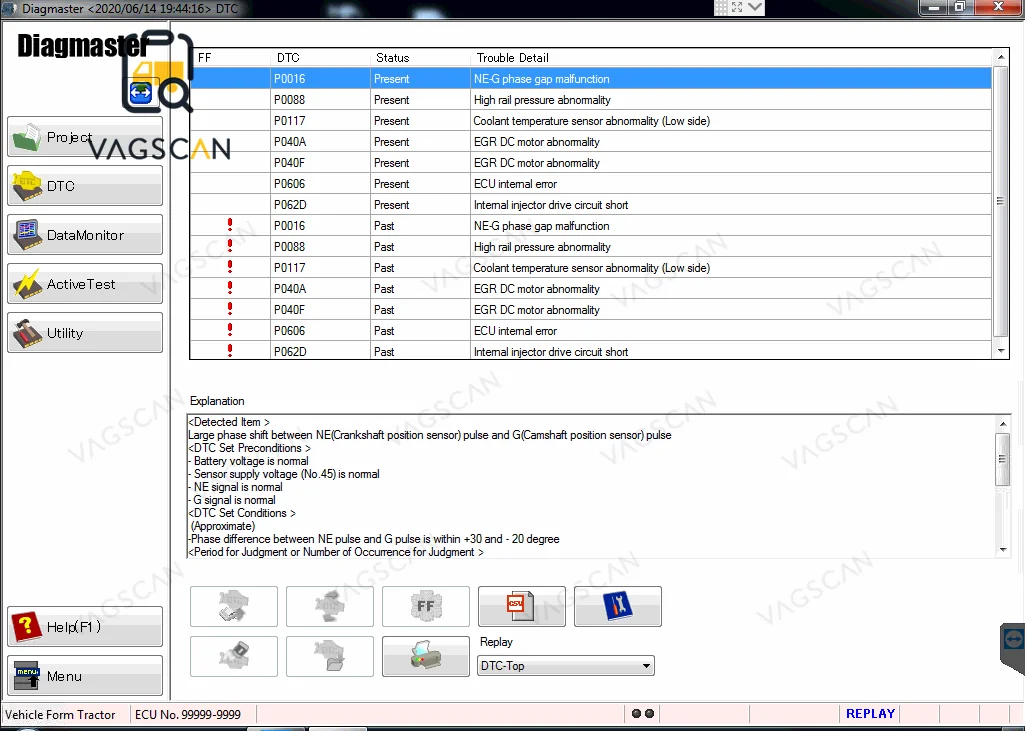Screen dimensions: 1025x731
Task: Open the service manual tool button
Action: tap(618, 606)
